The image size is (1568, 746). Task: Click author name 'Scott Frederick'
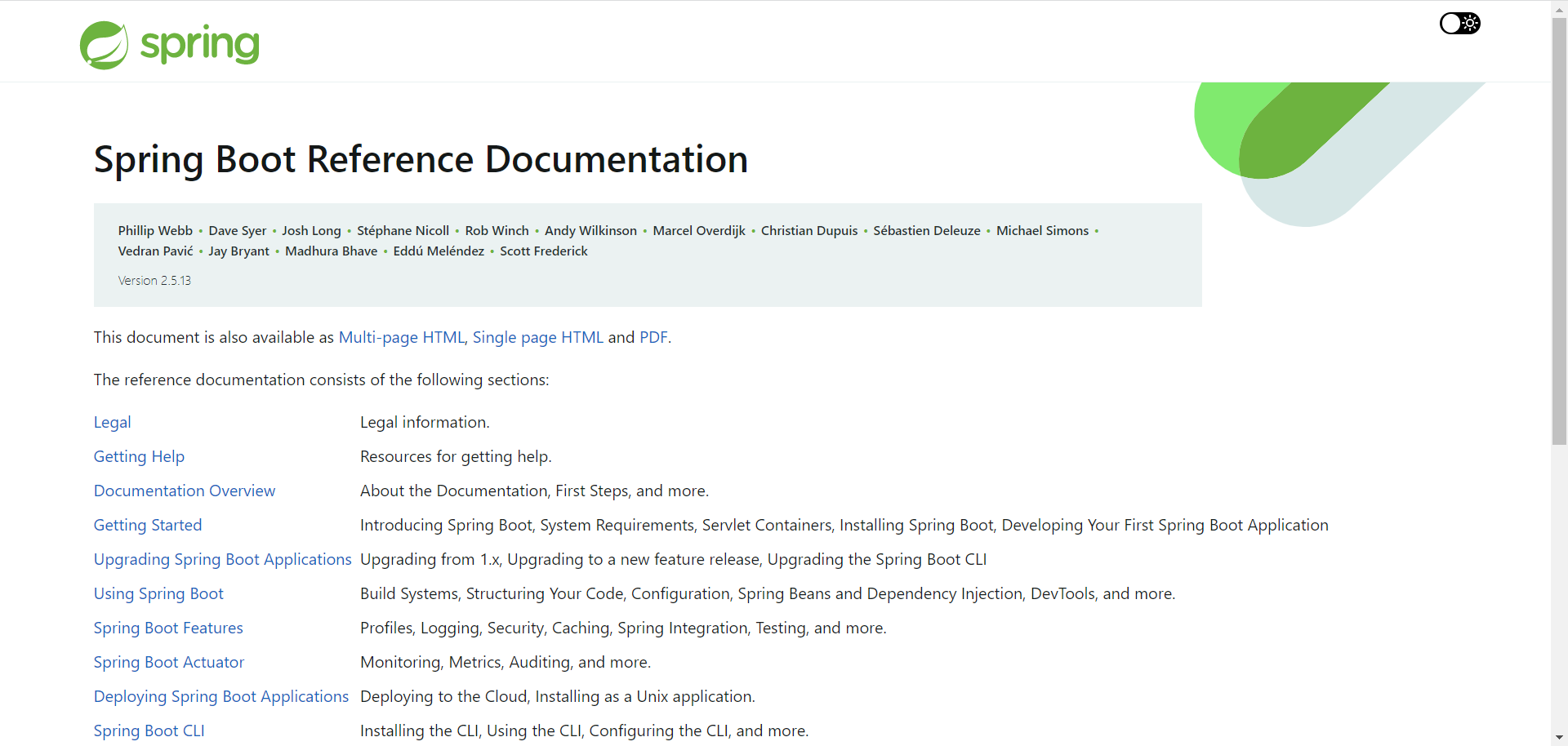point(544,251)
